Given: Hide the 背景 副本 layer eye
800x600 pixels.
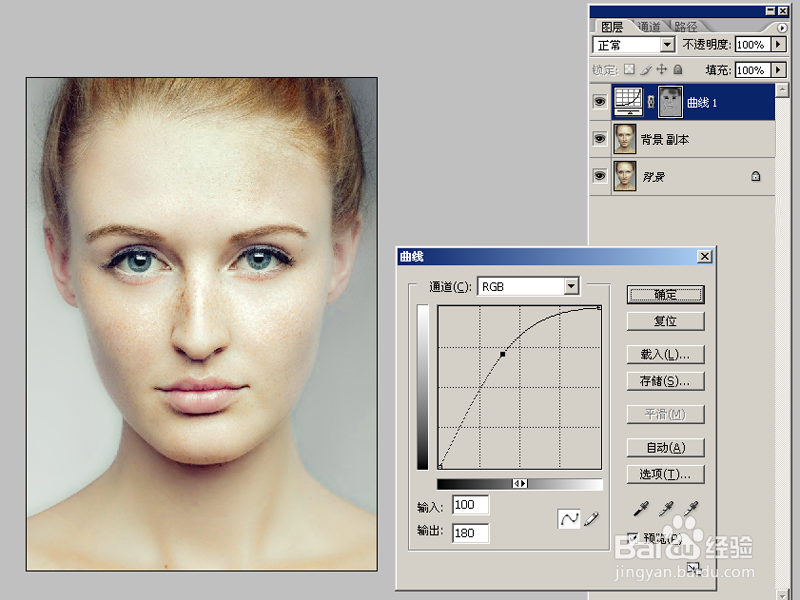Looking at the screenshot, I should tap(599, 139).
